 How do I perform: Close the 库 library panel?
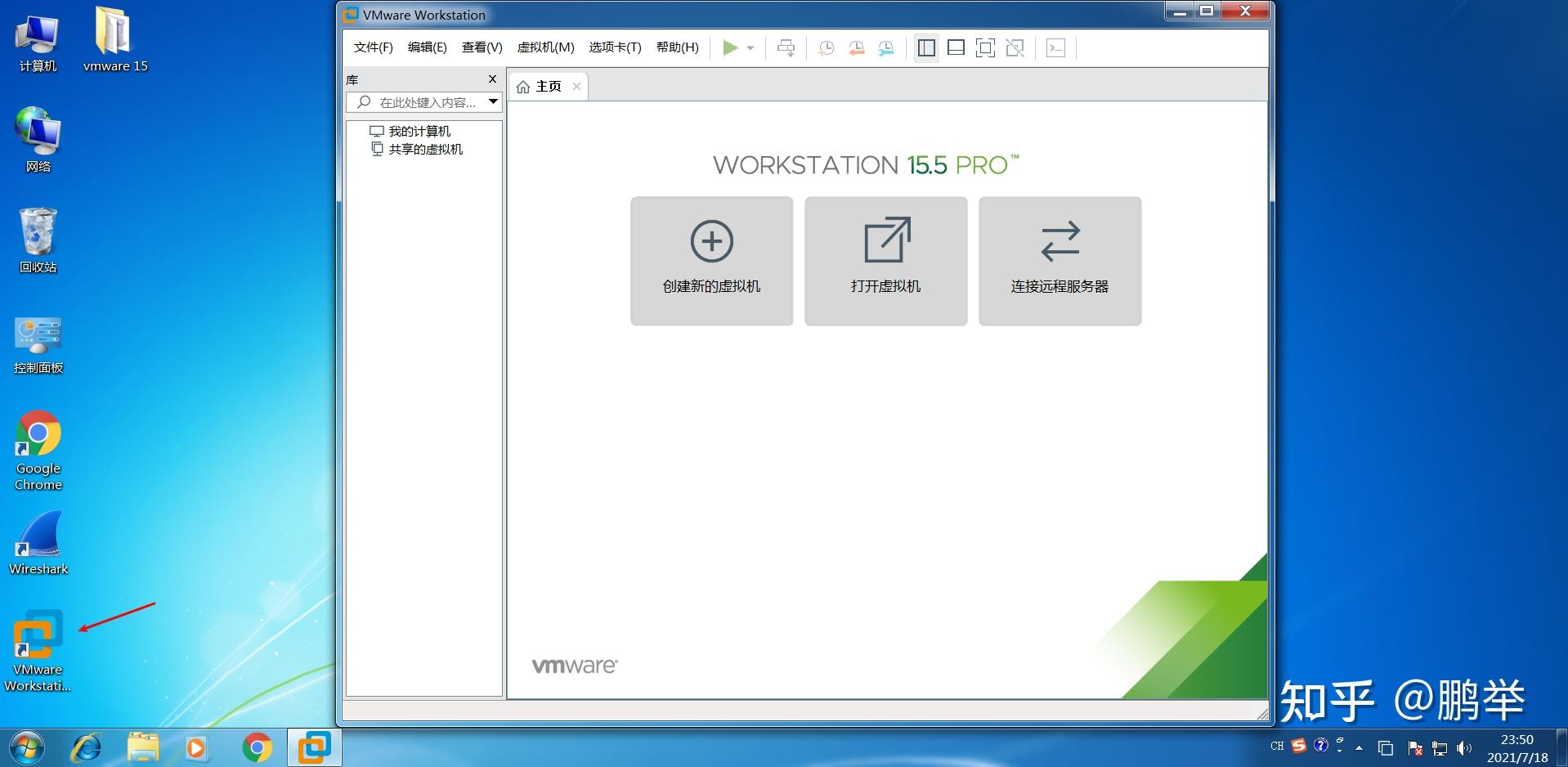pyautogui.click(x=492, y=79)
